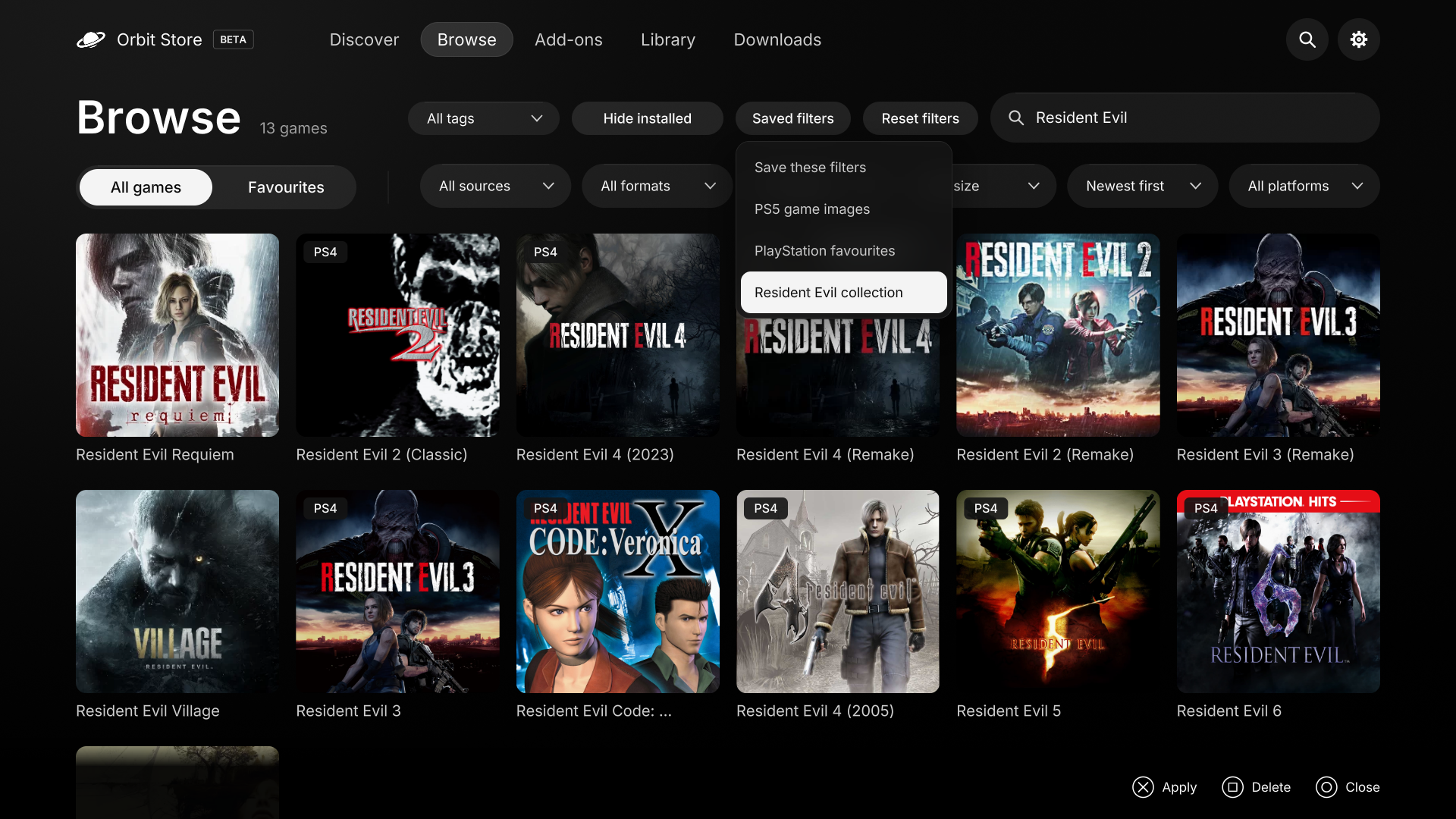Click the PS4 badge on Resident Evil 2 (Classic)

click(x=325, y=252)
